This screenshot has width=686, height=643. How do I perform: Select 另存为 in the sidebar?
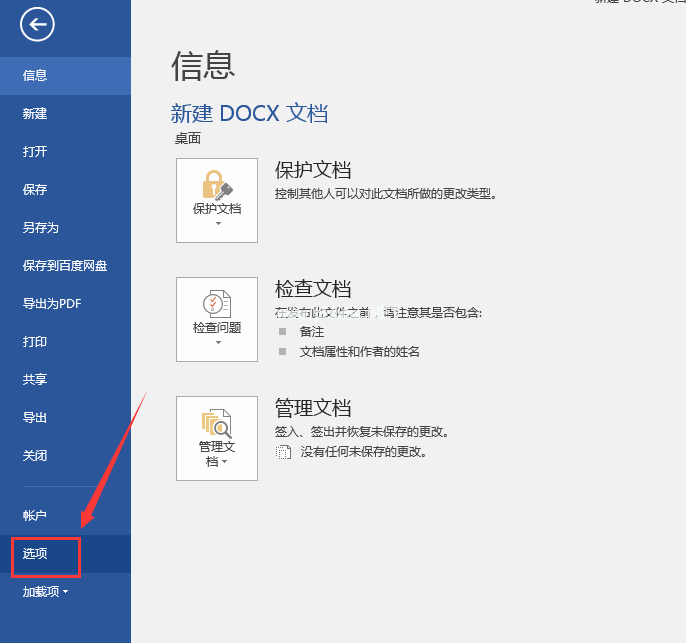(41, 228)
